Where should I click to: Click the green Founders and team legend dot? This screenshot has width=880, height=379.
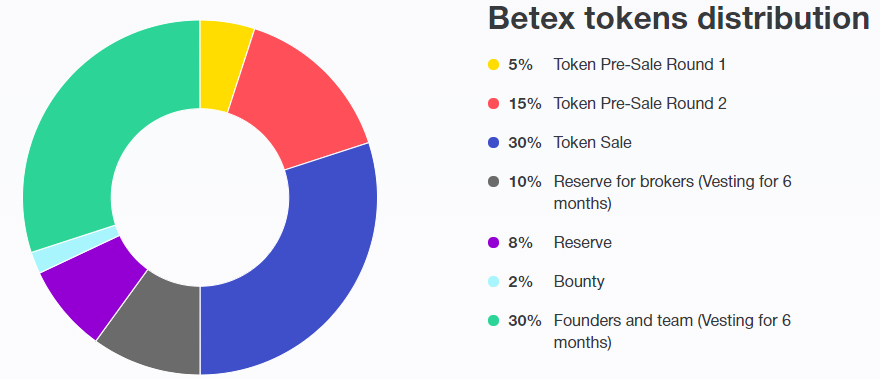click(x=493, y=321)
